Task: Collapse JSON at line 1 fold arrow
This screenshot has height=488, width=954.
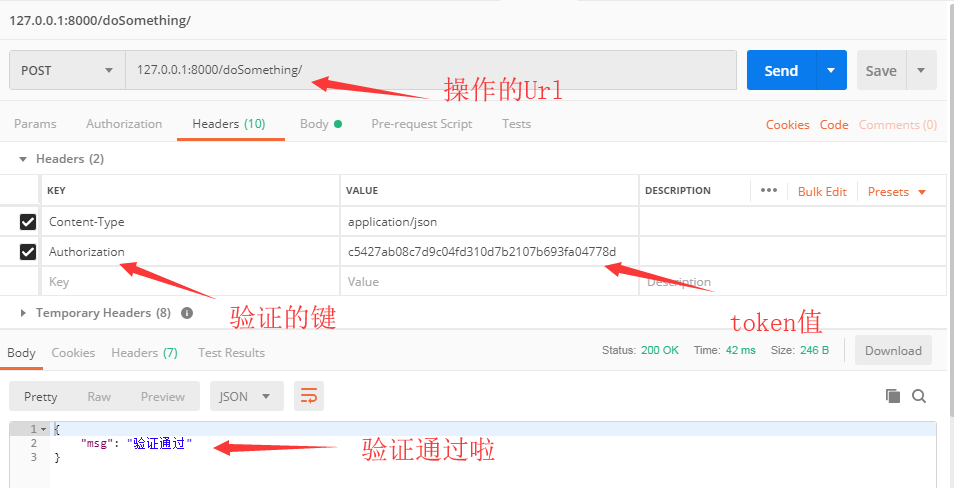Action: pos(43,430)
